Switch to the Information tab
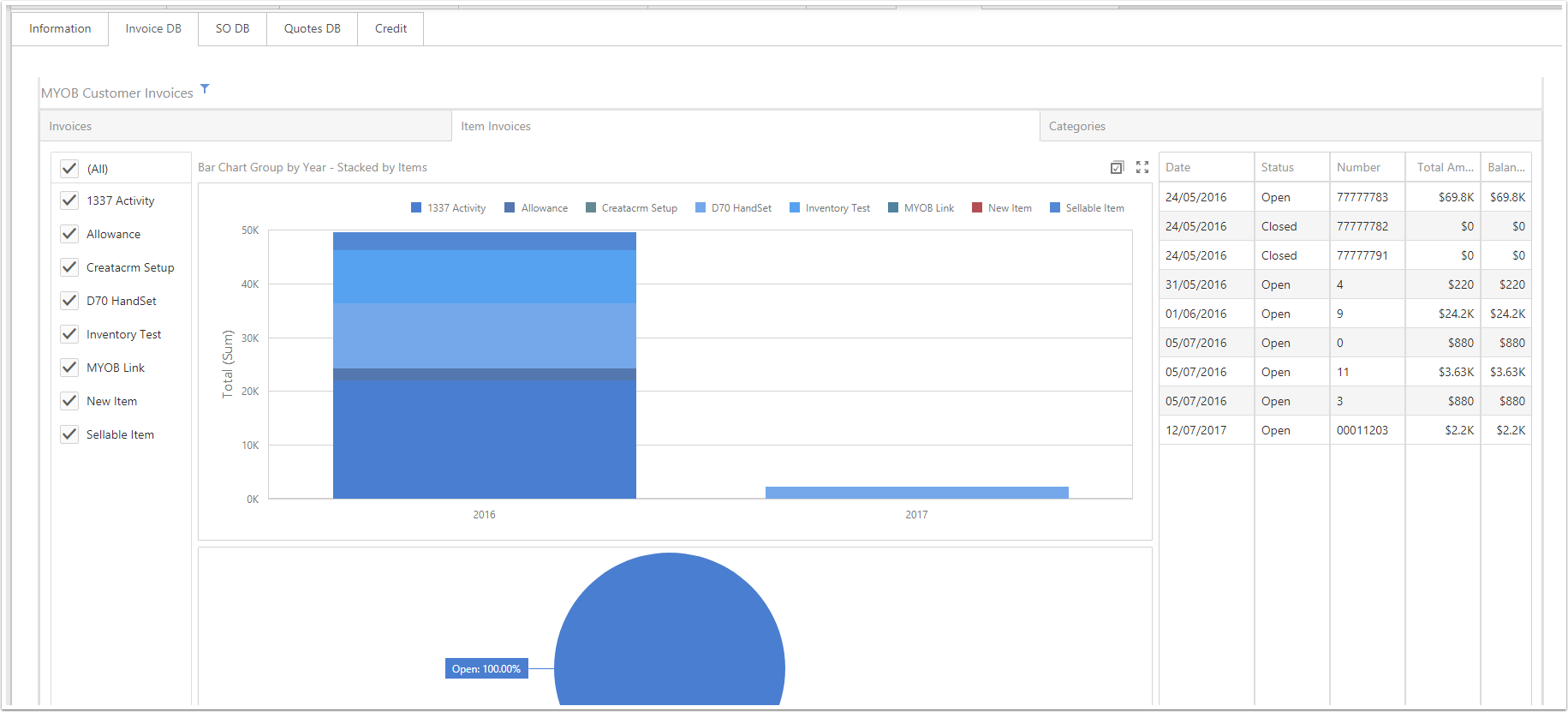The image size is (1568, 712). tap(60, 28)
